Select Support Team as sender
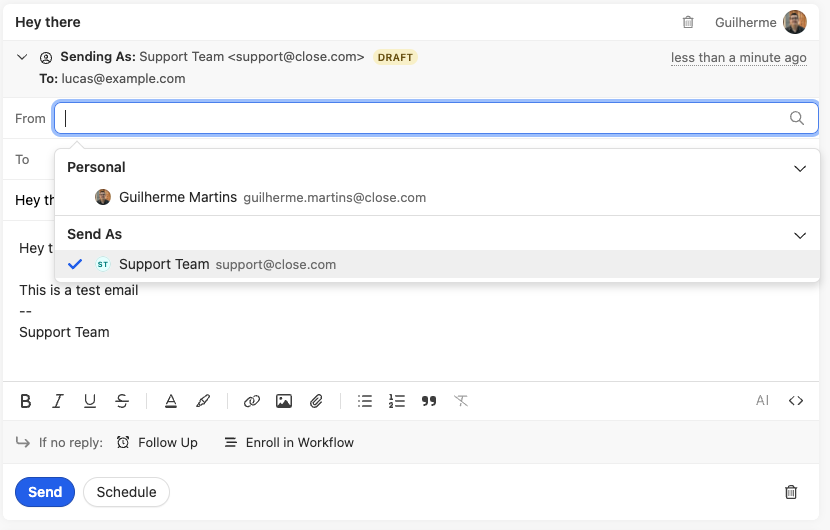This screenshot has height=530, width=830. pyautogui.click(x=437, y=264)
